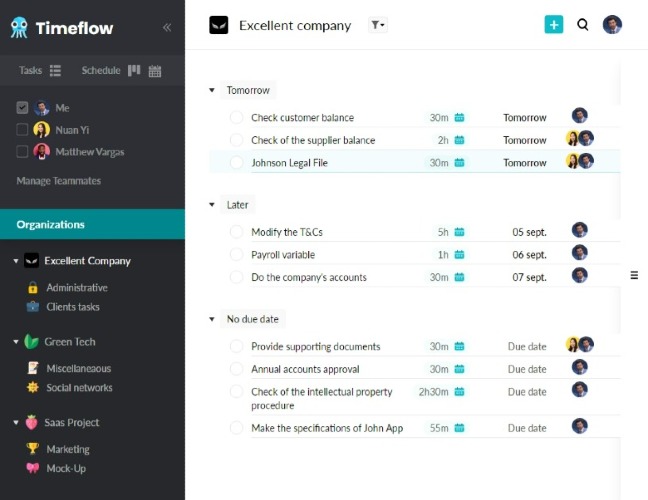Collapse the Excellent Company tree arrow
648x500 pixels.
tap(16, 261)
